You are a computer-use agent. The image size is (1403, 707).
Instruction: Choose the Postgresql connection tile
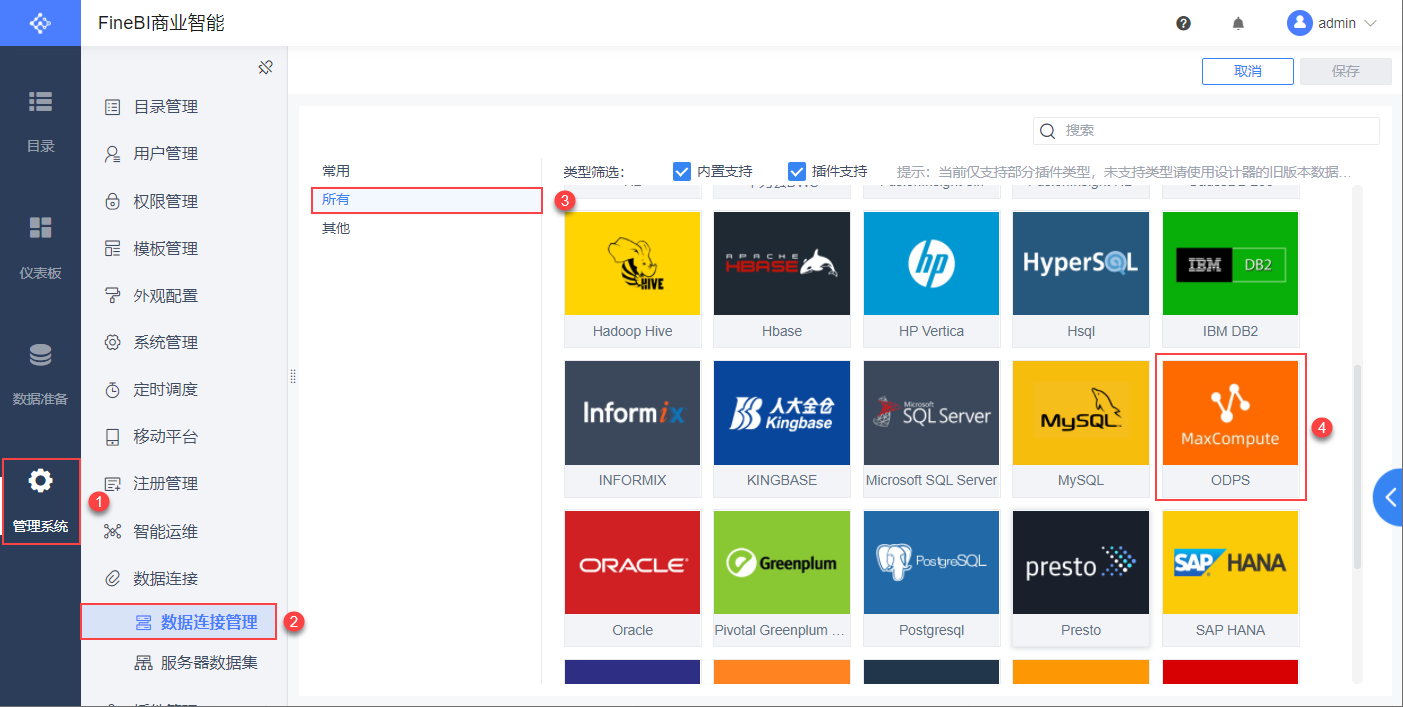tap(931, 578)
